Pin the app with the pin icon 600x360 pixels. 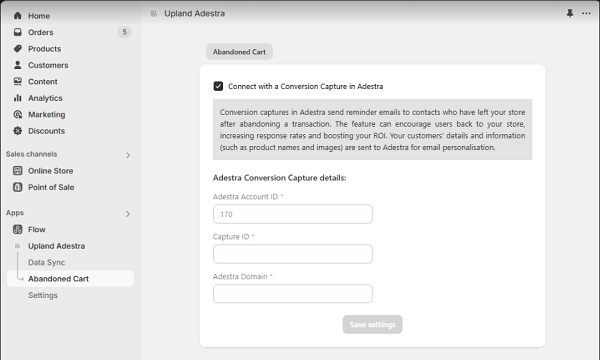point(570,13)
